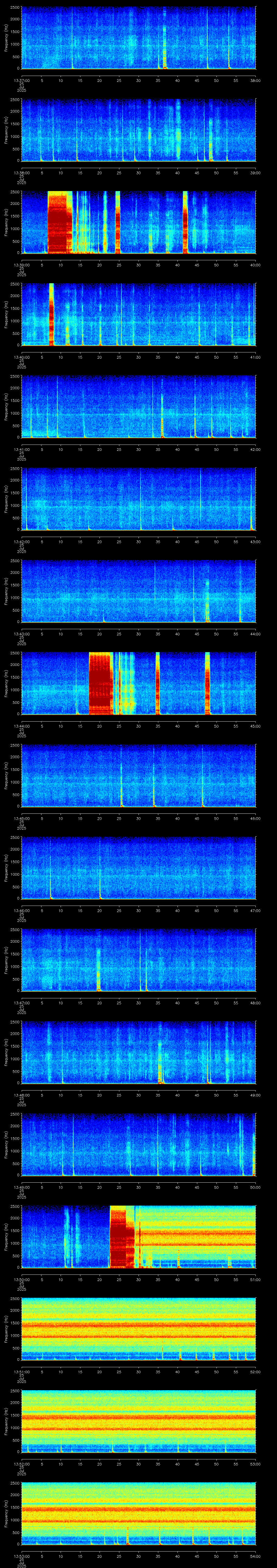Viewport: 277px width, 1568px height.
Task: Click the "2500" frequency tick on the 13:37:00 plot
Action: pyautogui.click(x=15, y=8)
